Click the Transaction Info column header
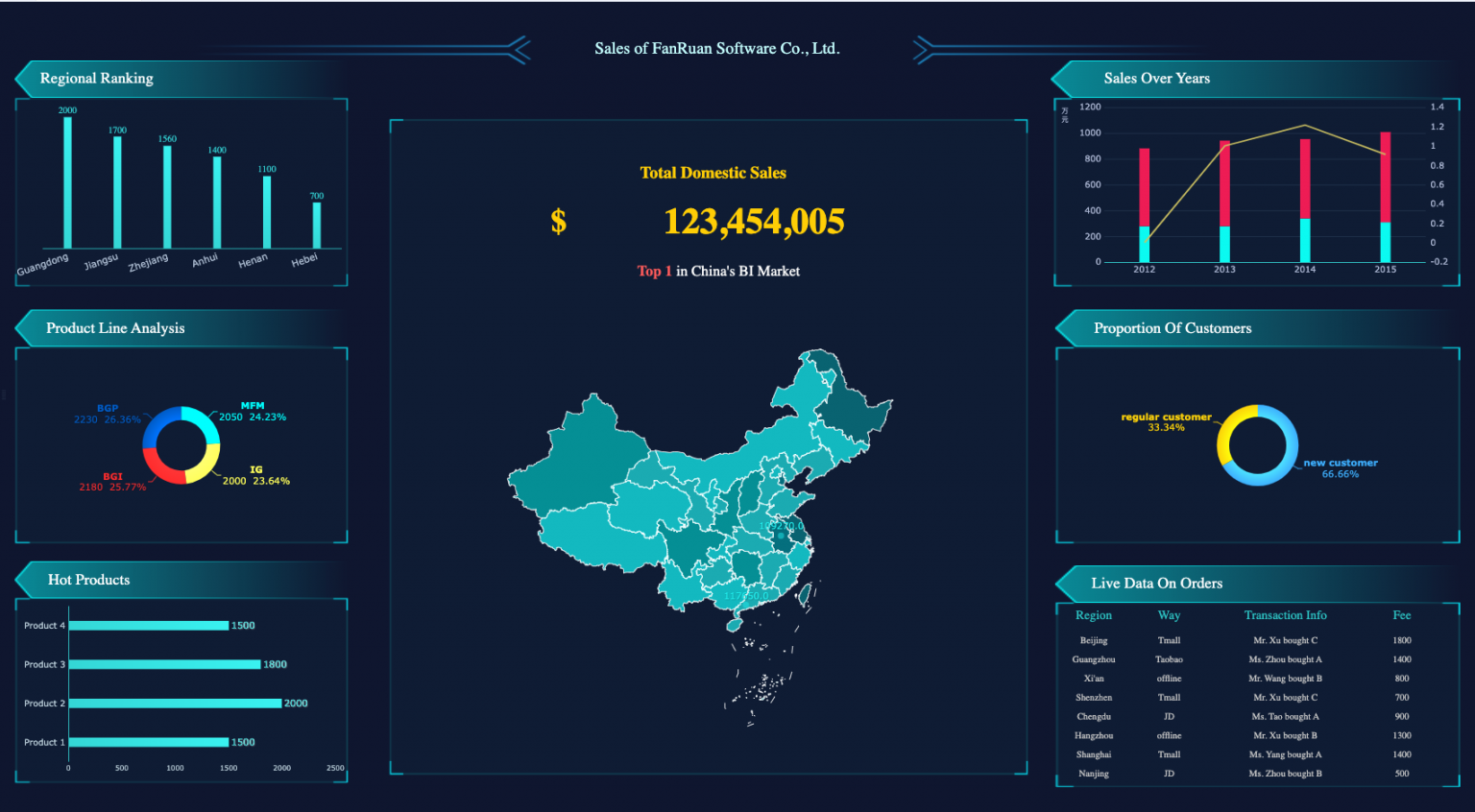 (x=1285, y=615)
